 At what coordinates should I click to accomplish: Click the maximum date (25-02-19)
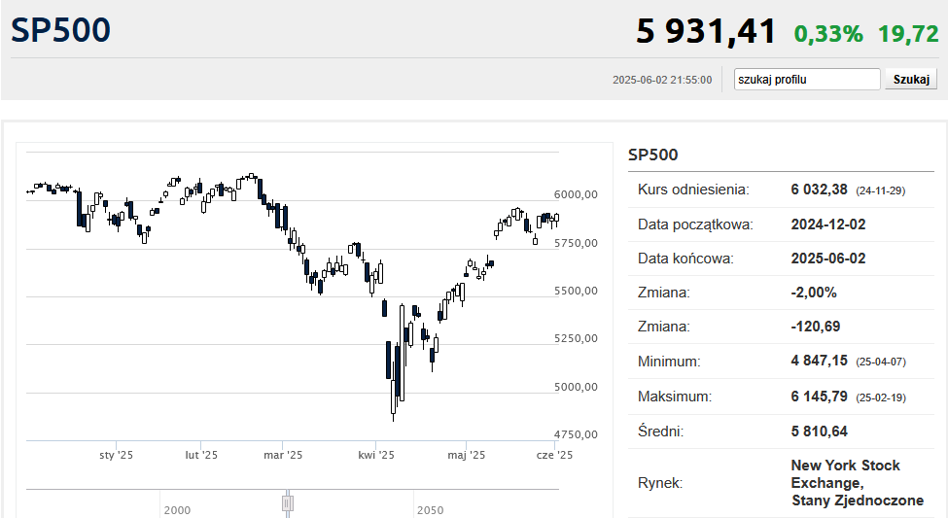coord(881,398)
